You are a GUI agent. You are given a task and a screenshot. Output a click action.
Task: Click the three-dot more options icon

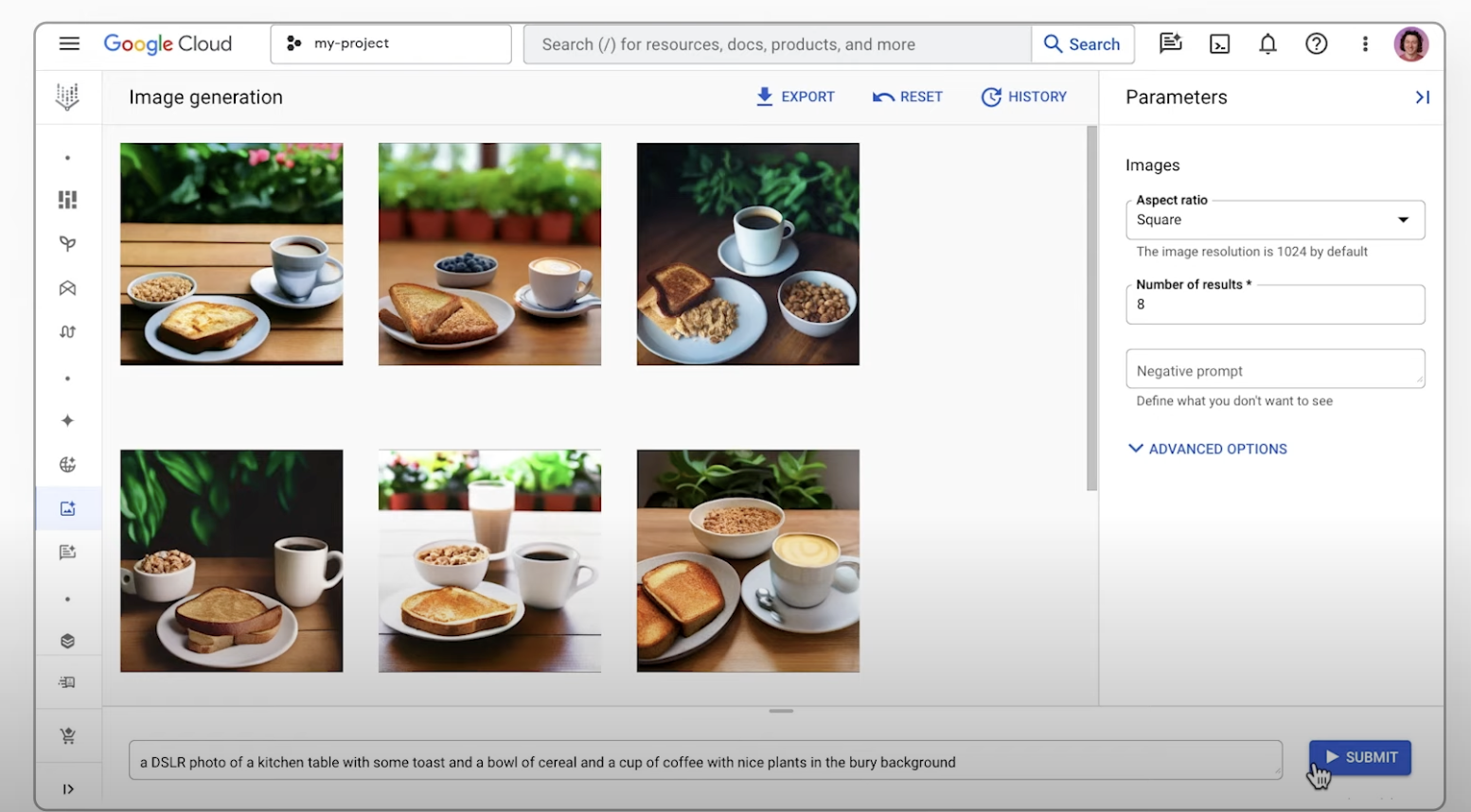1365,44
